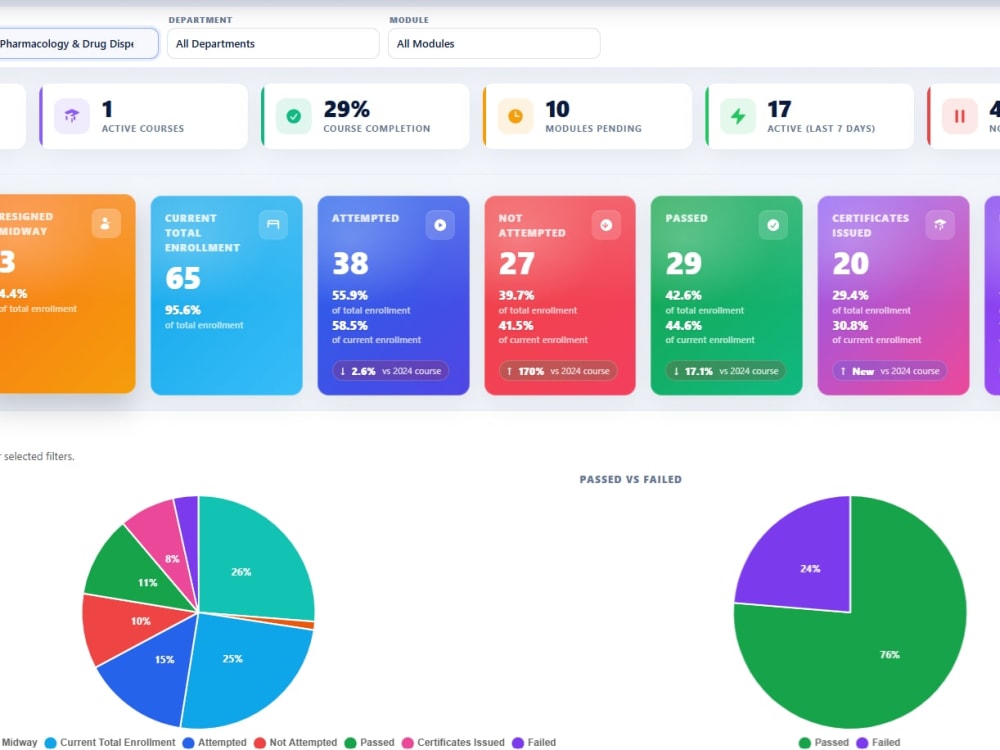The image size is (1000, 750).
Task: Toggle Passed legend under Passed vs Failed chart
Action: coord(824,742)
